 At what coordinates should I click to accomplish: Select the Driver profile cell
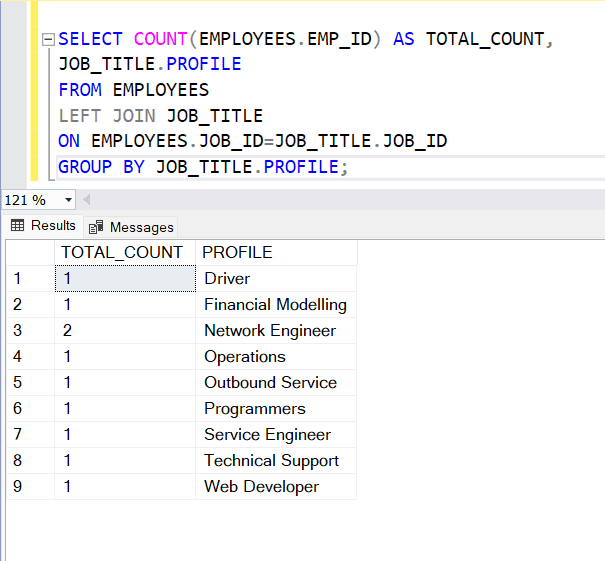pos(276,279)
